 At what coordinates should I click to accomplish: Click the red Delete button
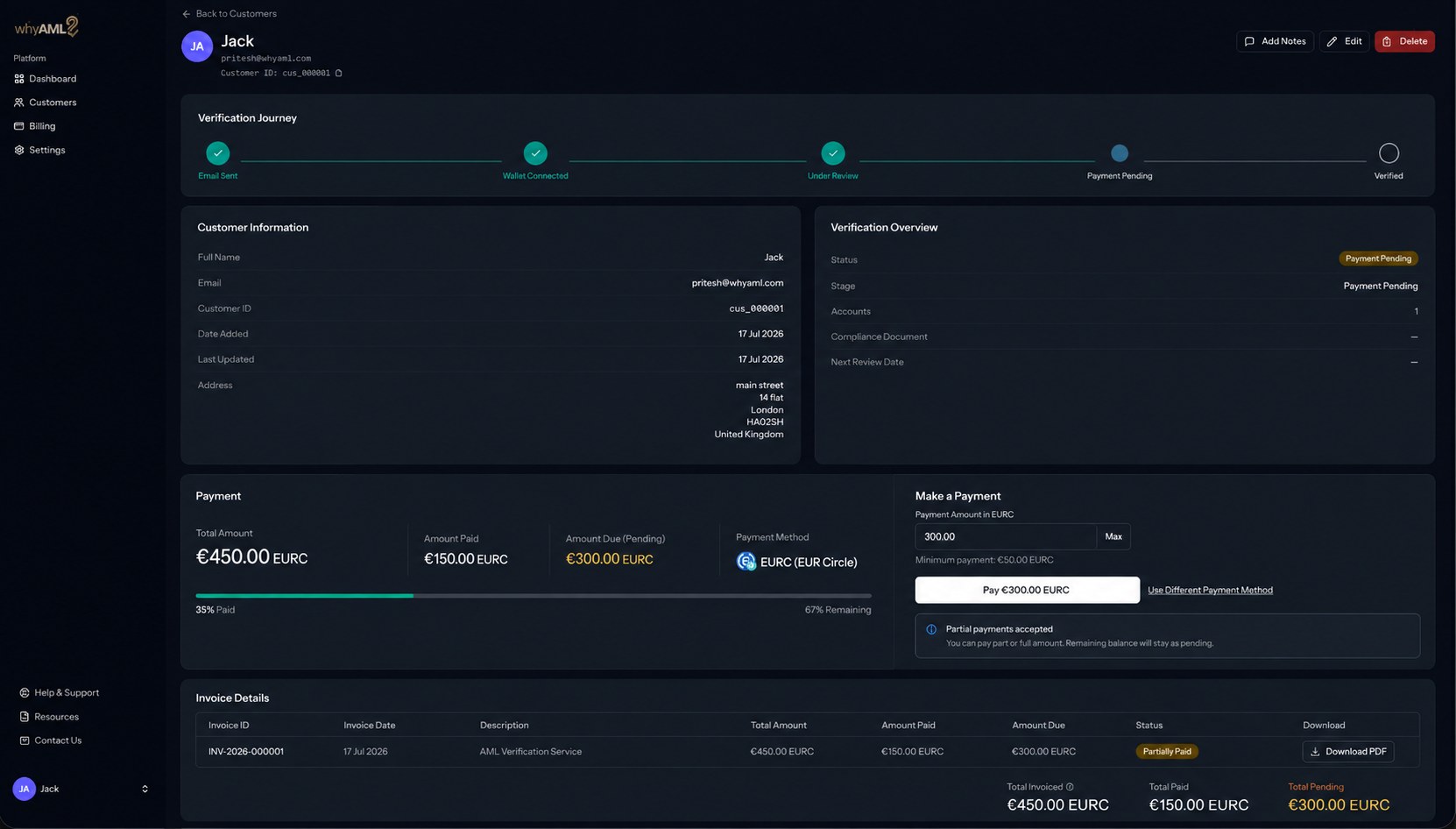pos(1404,41)
